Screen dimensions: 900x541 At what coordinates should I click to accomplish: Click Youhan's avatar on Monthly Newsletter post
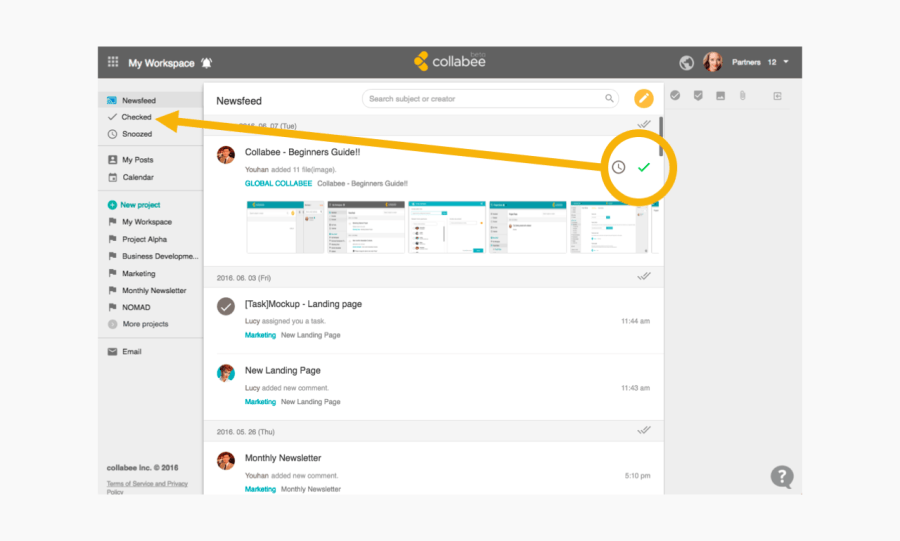pyautogui.click(x=226, y=460)
